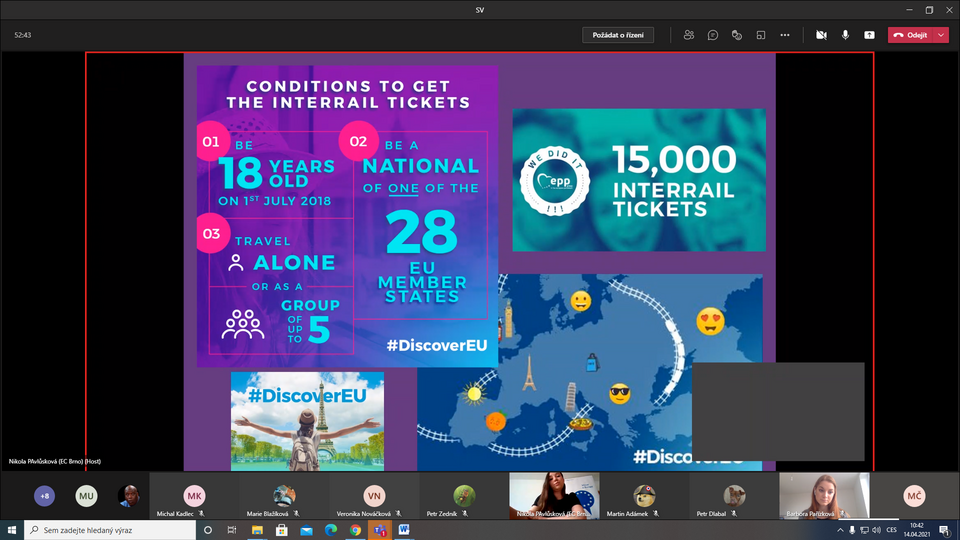Open the share content tray
This screenshot has width=960, height=540.
[869, 35]
